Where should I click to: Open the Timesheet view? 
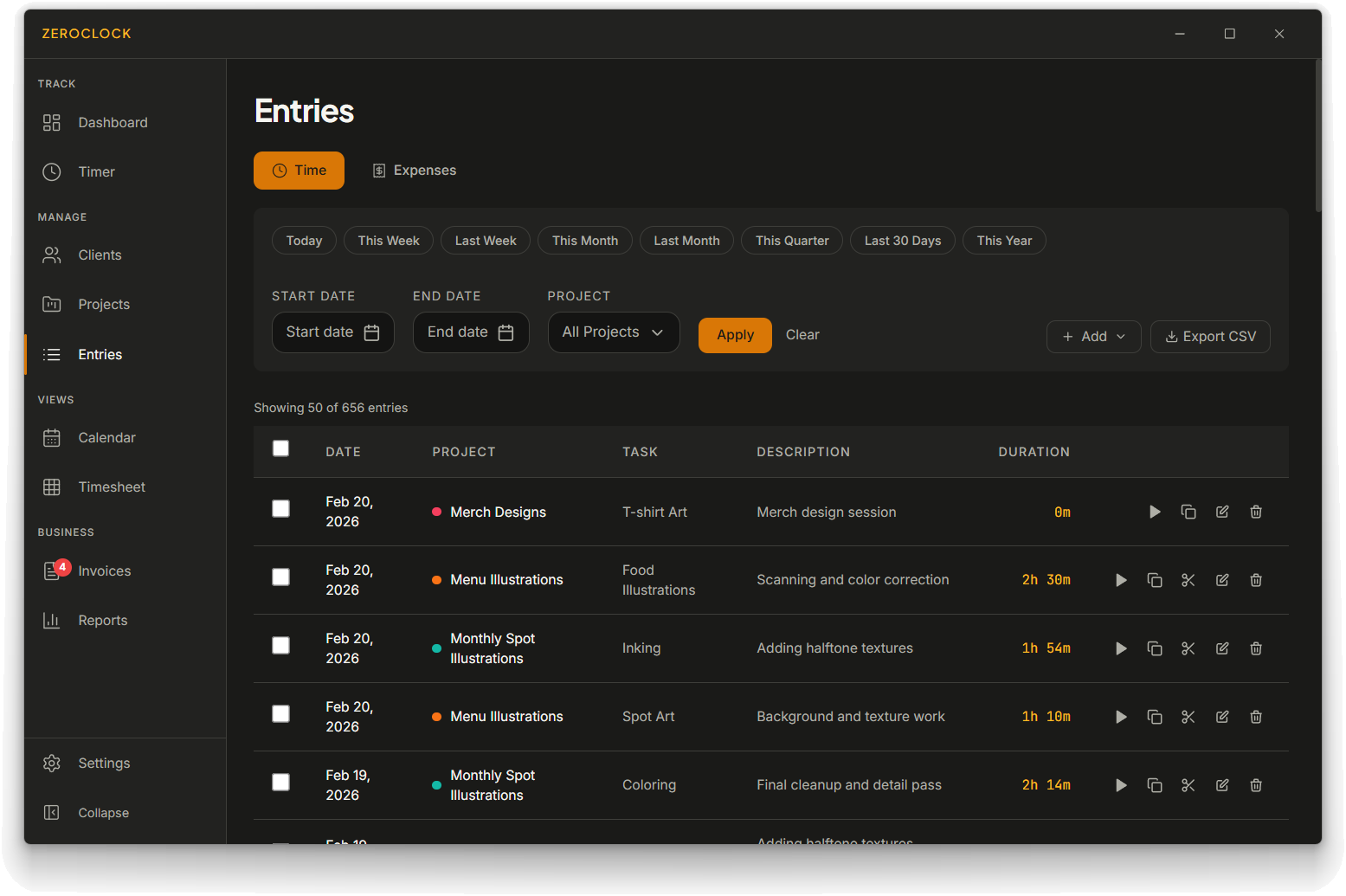click(x=111, y=487)
